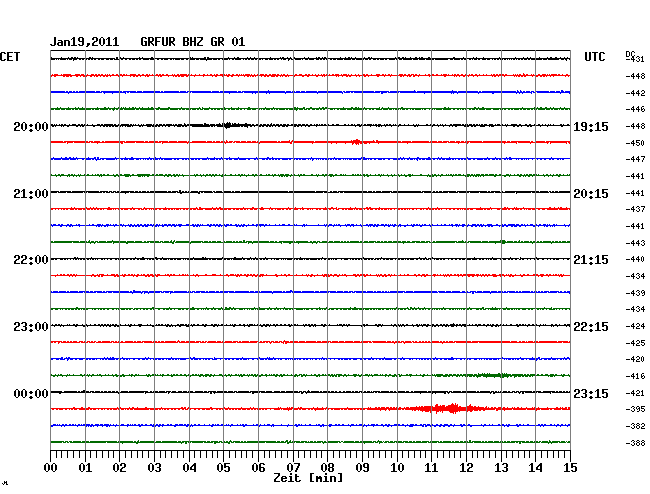Select the '20:15' UTC time label
The height and width of the screenshot is (494, 650).
point(591,194)
